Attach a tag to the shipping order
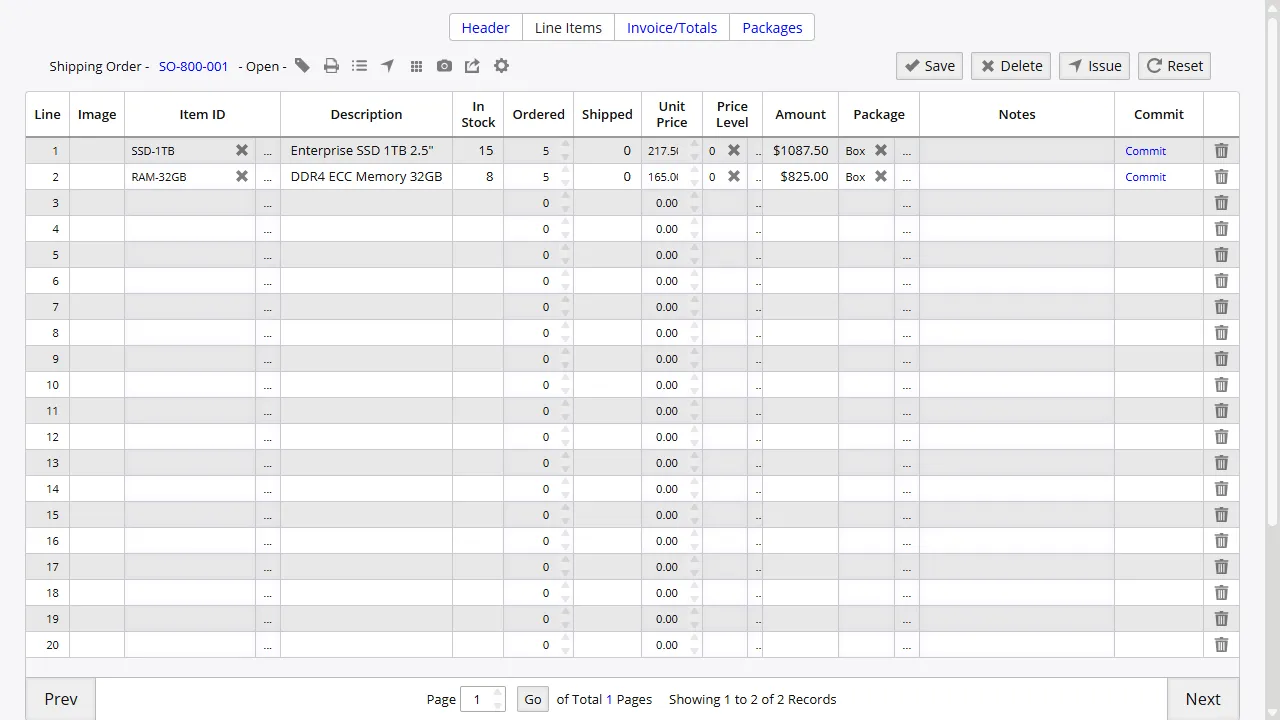 pos(303,65)
